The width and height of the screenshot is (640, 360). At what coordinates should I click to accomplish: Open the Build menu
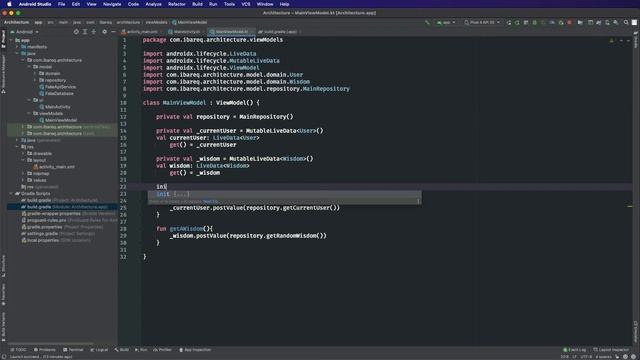[197, 4]
